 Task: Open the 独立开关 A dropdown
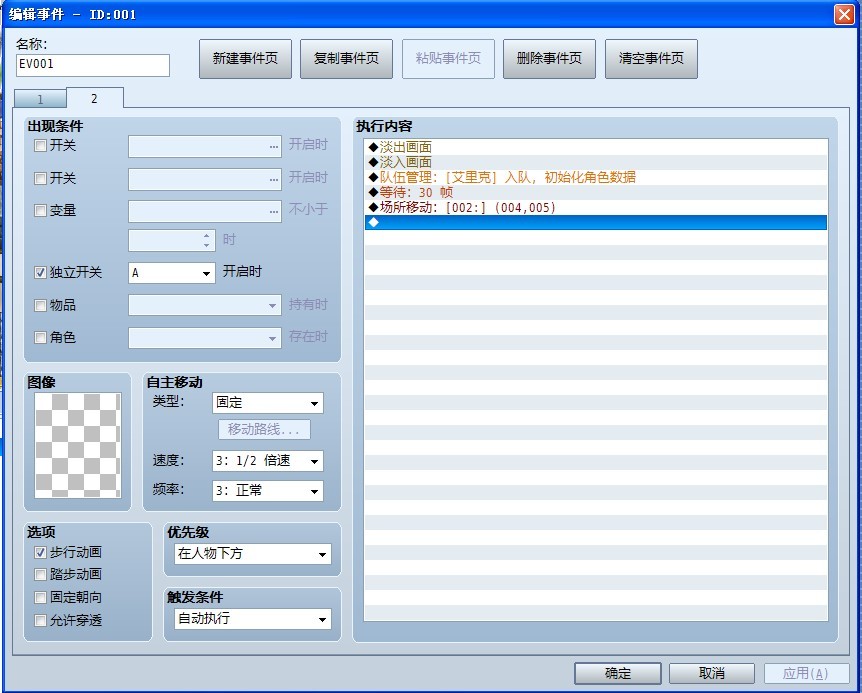click(x=172, y=273)
